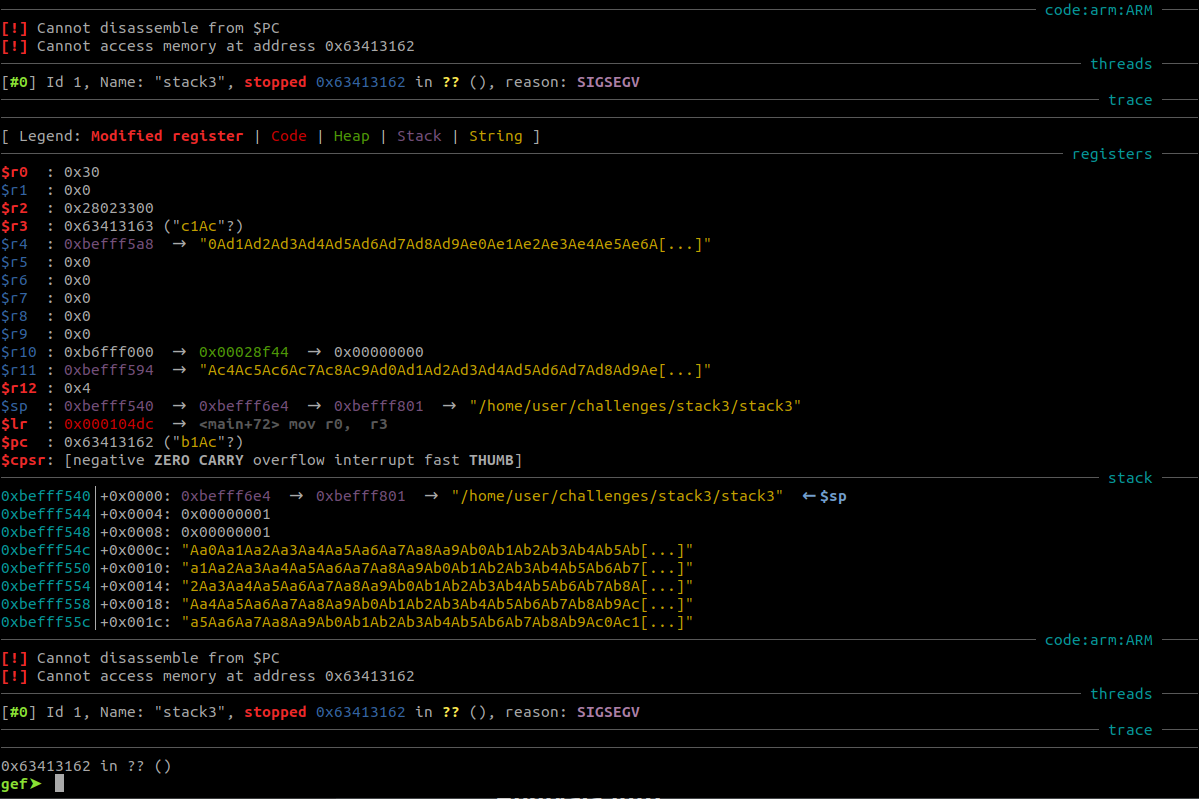Select the $lr register name
The height and width of the screenshot is (799, 1199).
(14, 424)
